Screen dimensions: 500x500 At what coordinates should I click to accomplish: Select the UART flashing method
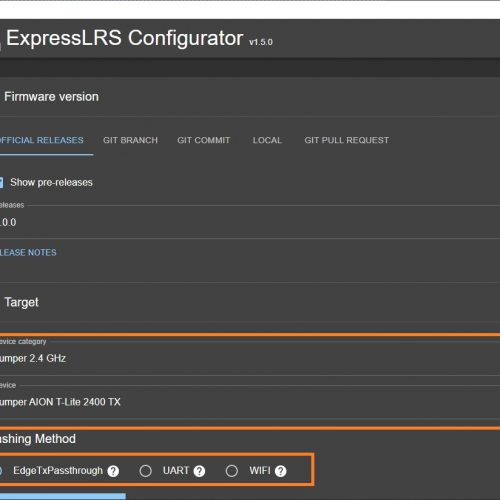pos(145,471)
